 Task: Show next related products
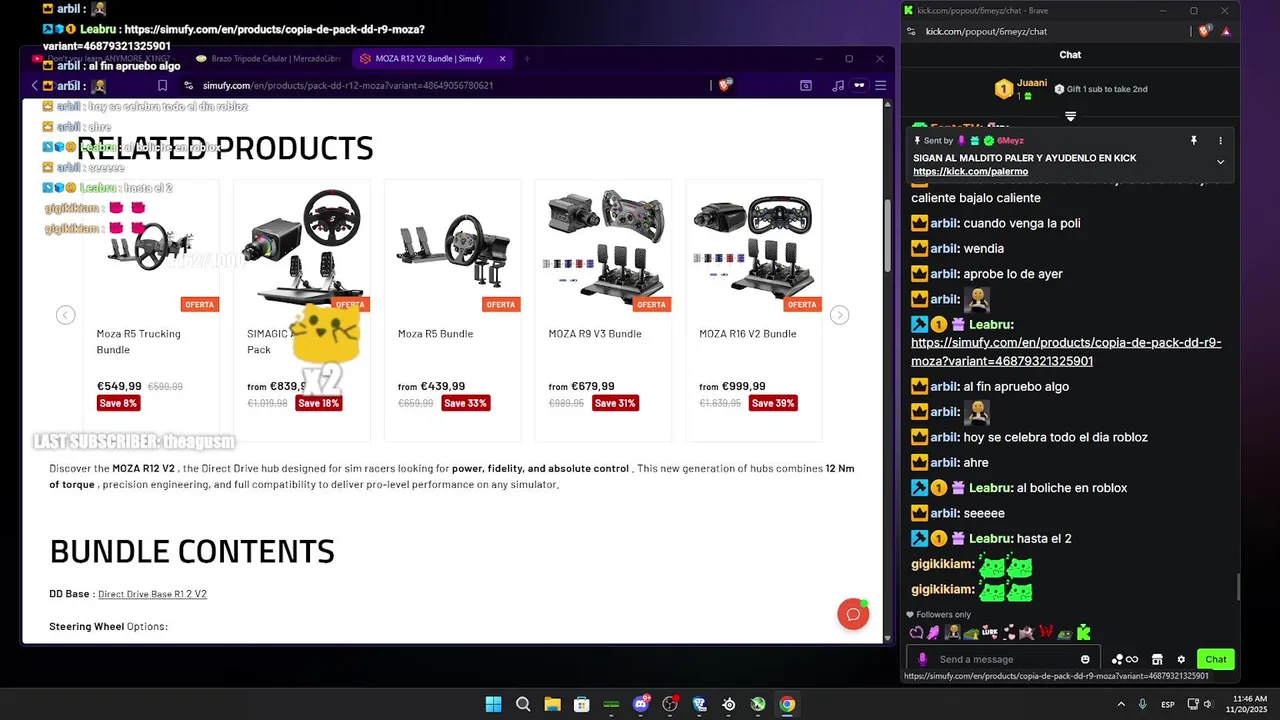pos(840,315)
